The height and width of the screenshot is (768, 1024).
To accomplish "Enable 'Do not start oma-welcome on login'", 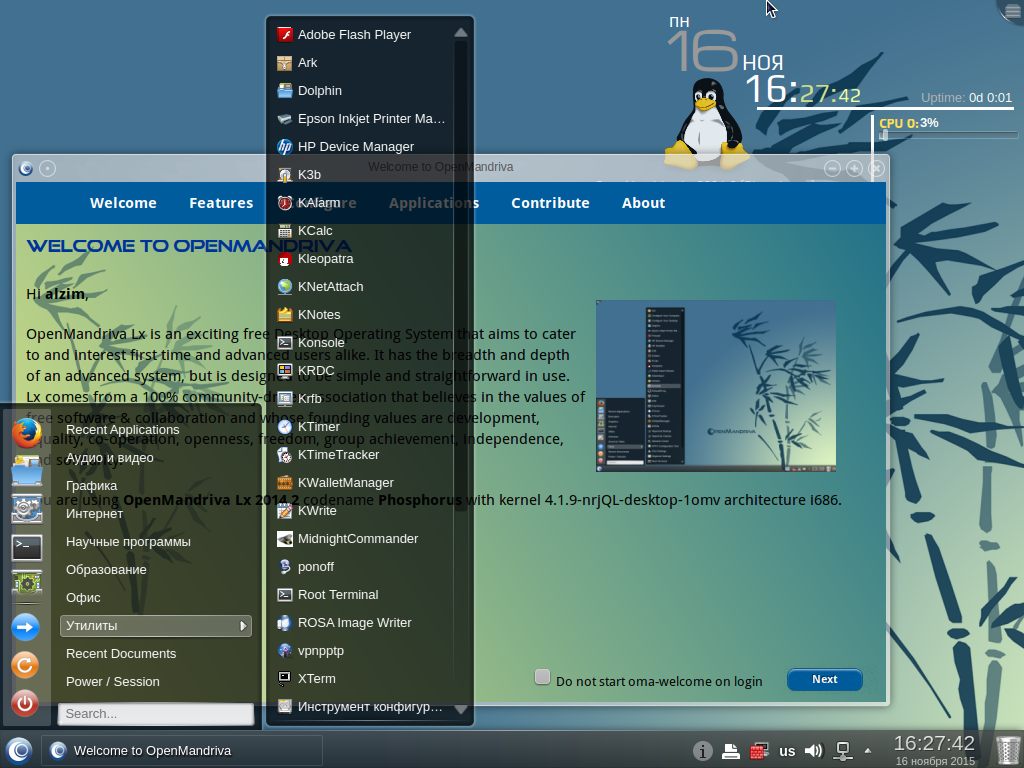I will click(x=542, y=677).
